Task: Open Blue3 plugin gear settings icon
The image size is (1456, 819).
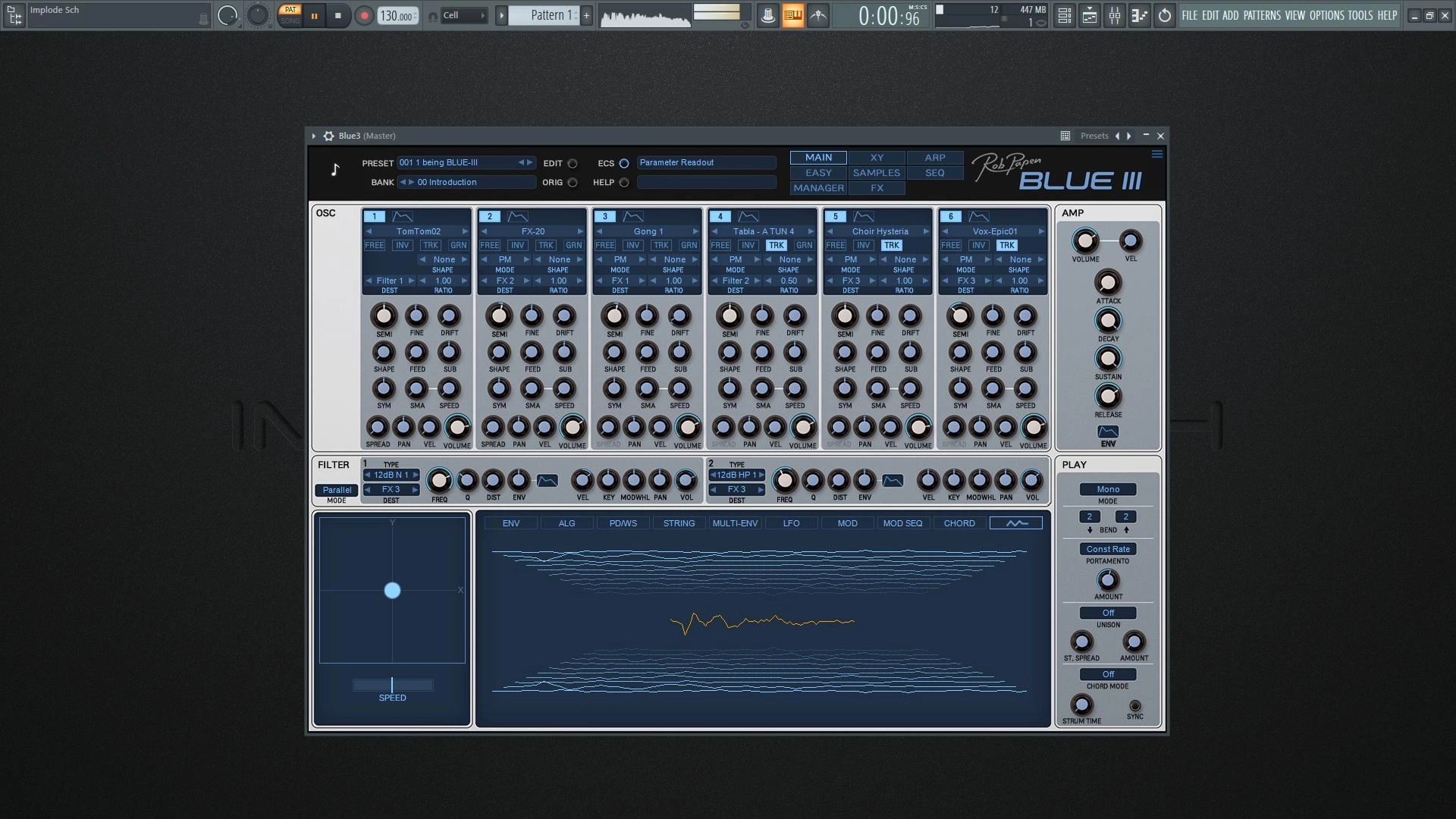Action: (x=328, y=136)
